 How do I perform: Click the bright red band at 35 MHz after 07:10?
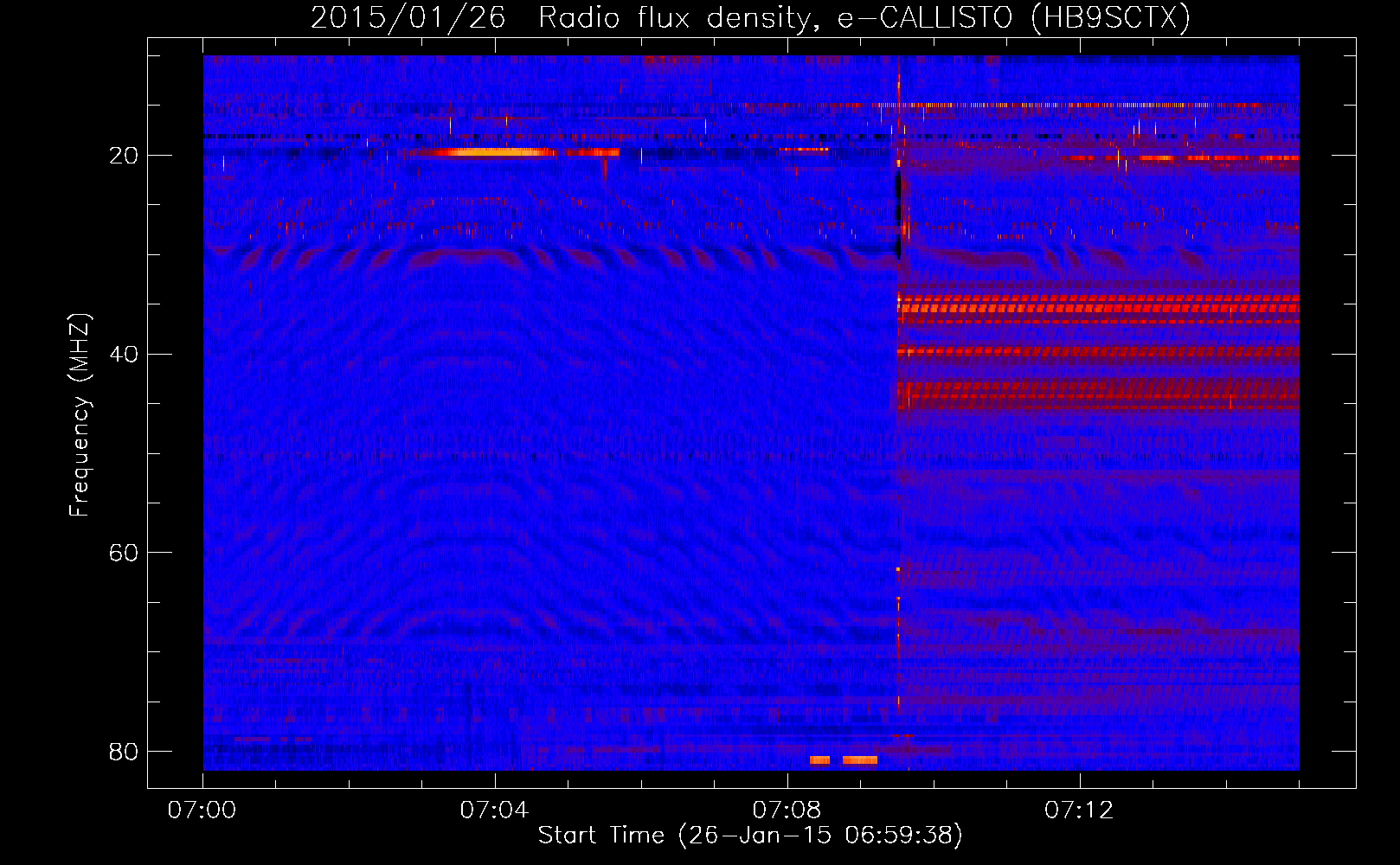1098,308
